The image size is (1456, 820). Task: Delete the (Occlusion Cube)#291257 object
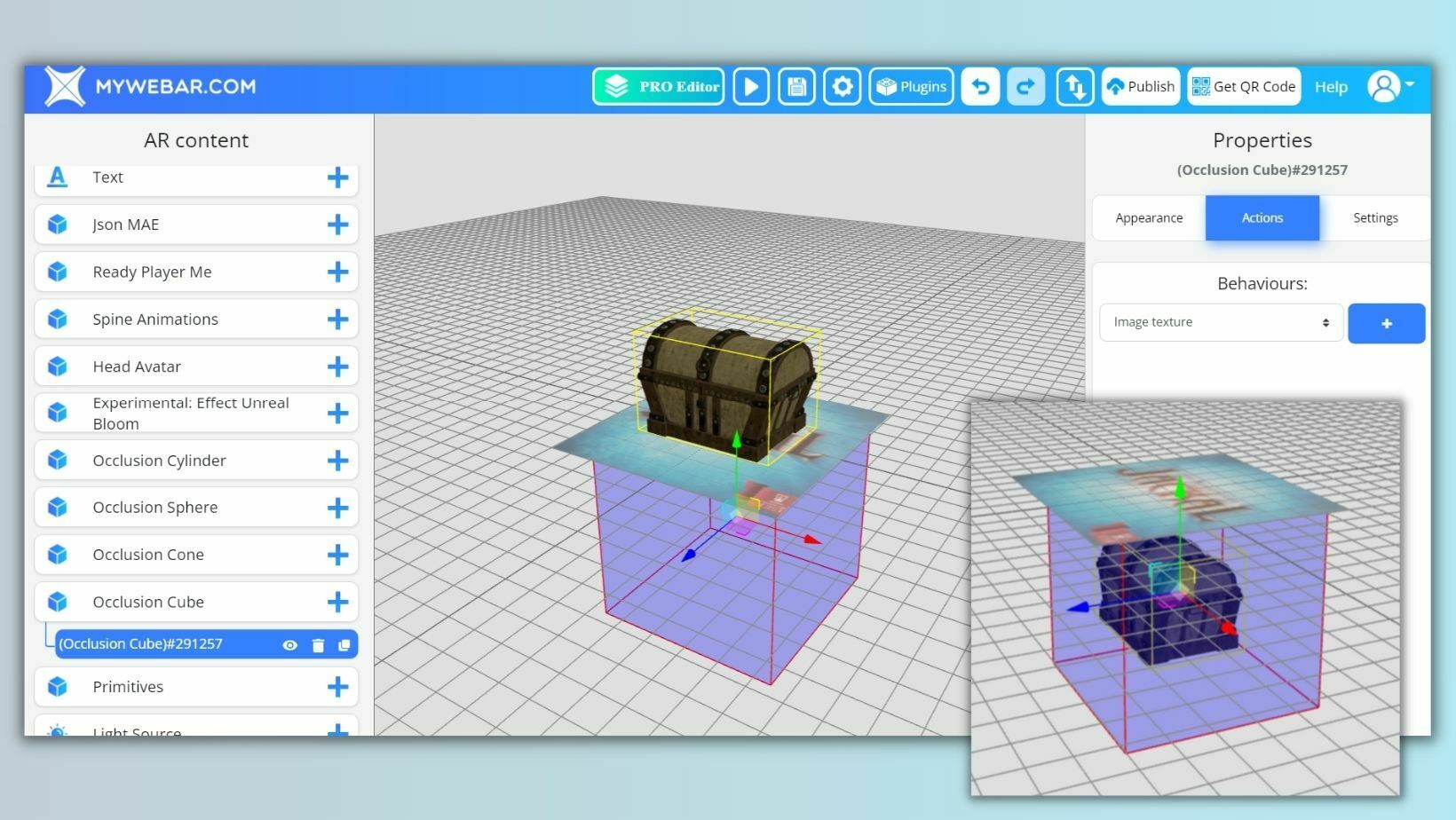(x=318, y=644)
